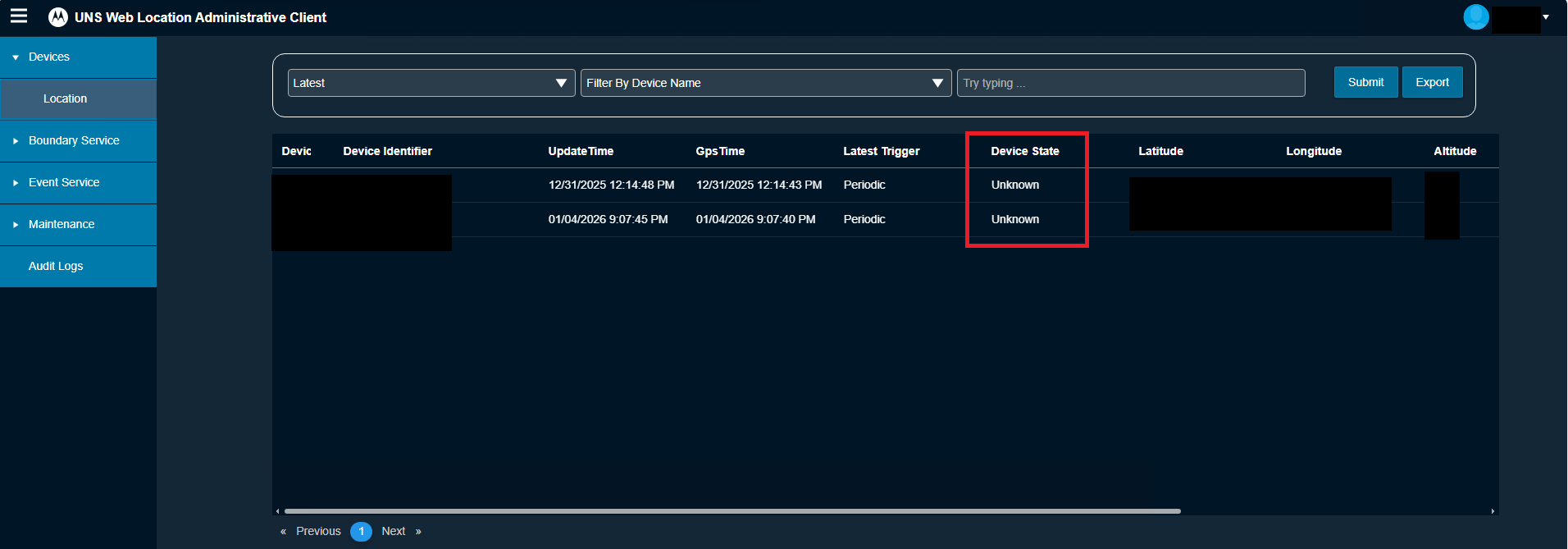The width and height of the screenshot is (1568, 549).
Task: Expand the Event Service section
Action: tap(78, 183)
